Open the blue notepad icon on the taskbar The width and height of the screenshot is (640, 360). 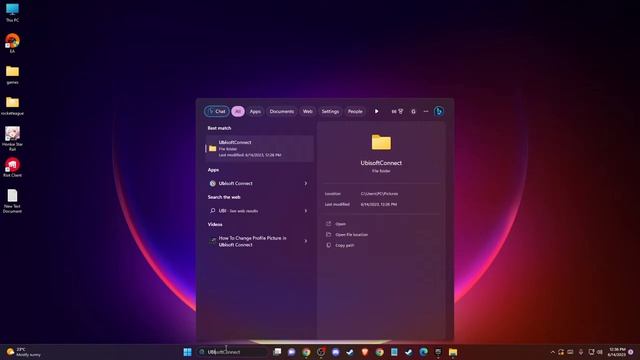click(x=394, y=352)
